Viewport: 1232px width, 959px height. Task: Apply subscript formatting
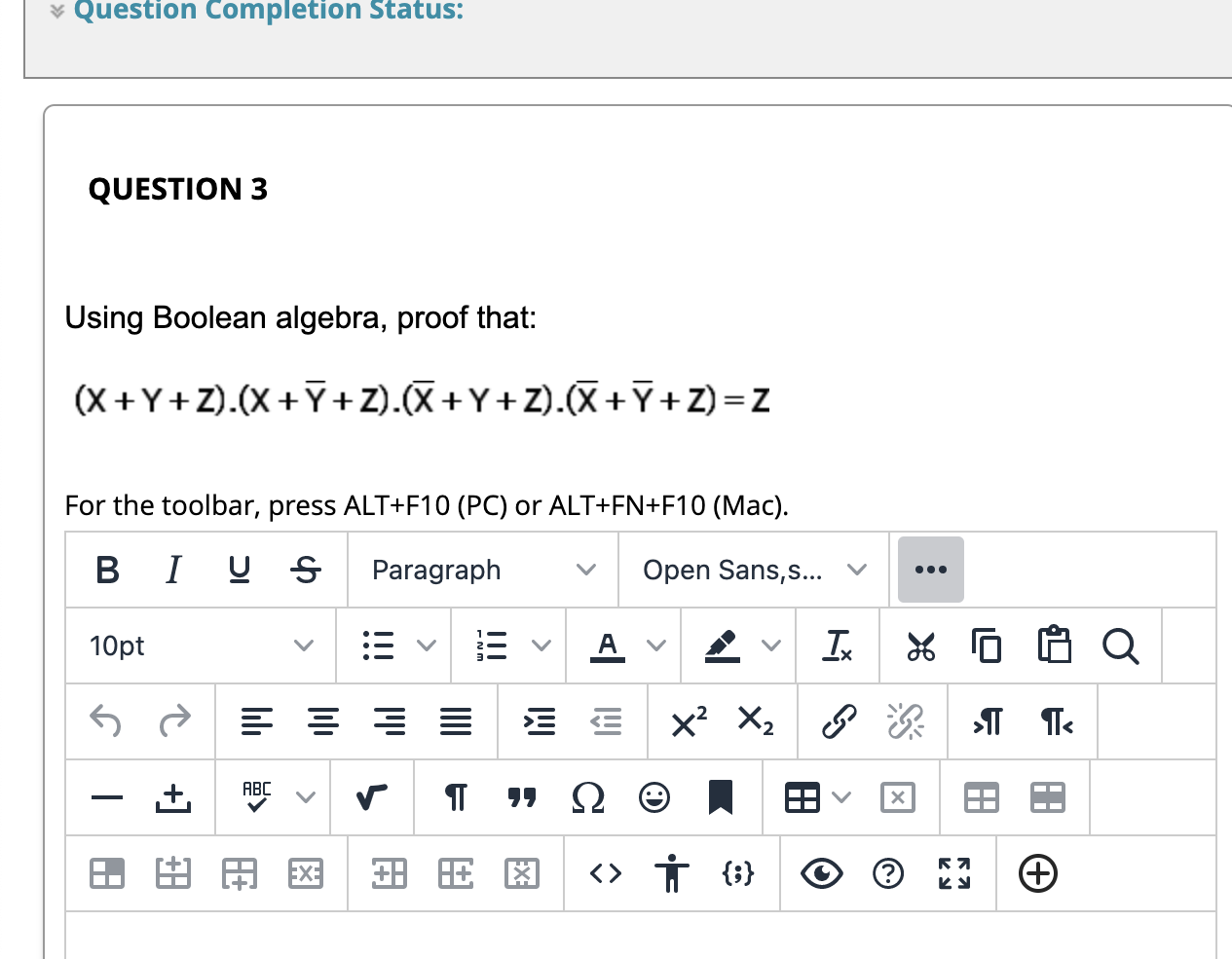pos(753,722)
